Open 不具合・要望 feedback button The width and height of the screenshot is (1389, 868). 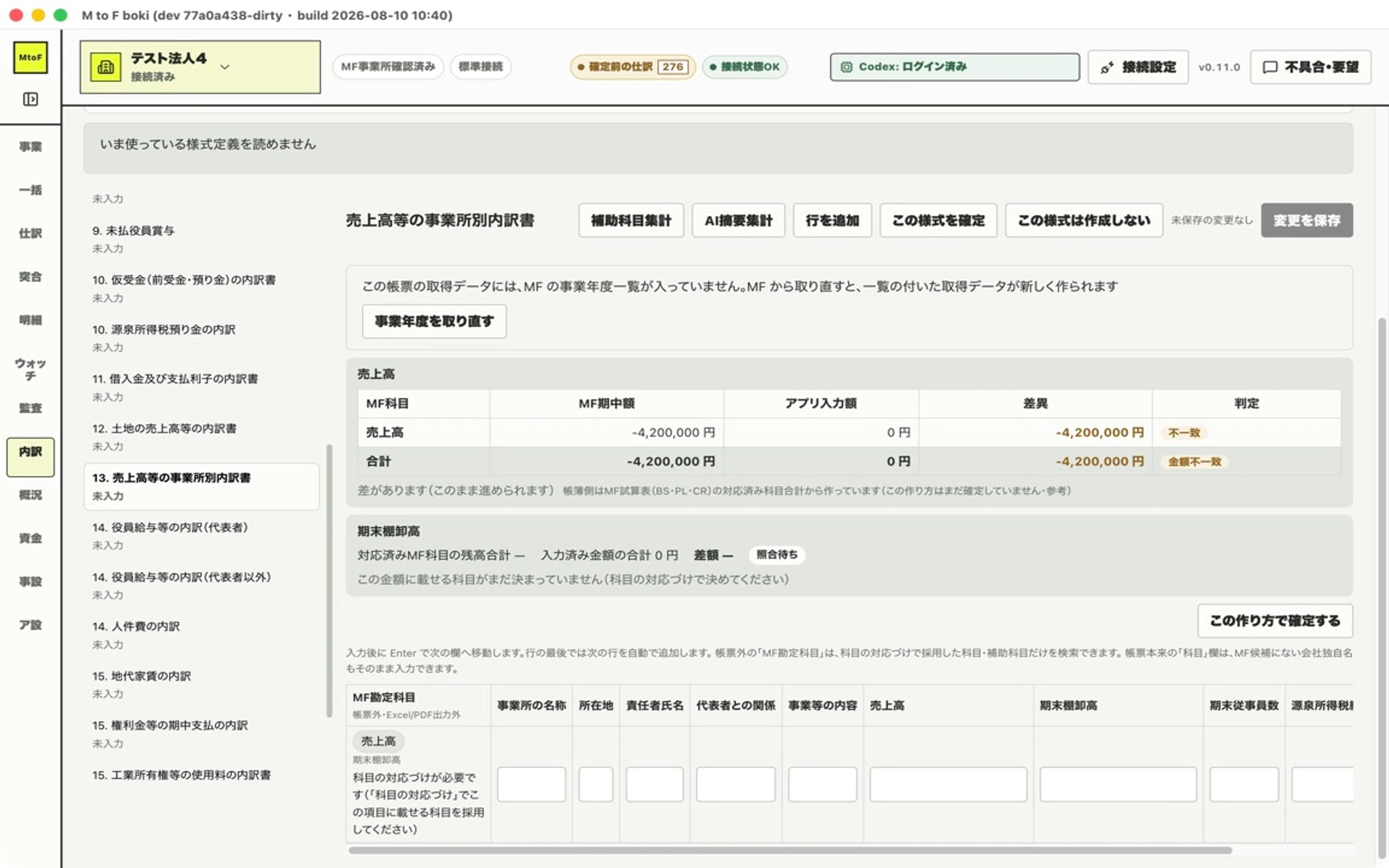tap(1310, 67)
